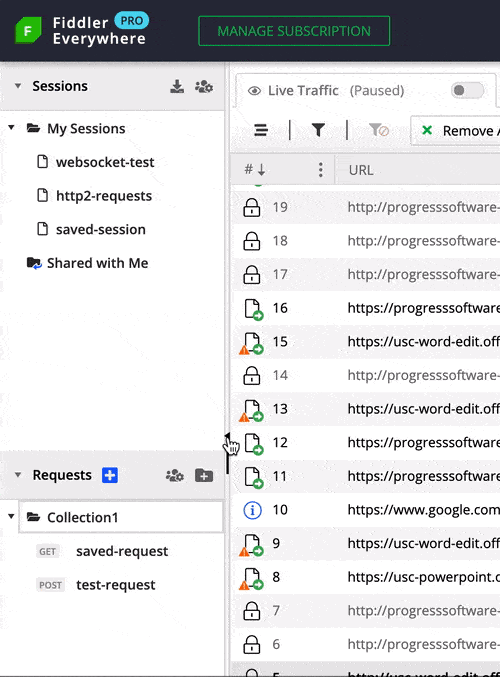Click the clear filters funnel icon
Viewport: 500px width, 677px height.
(379, 130)
